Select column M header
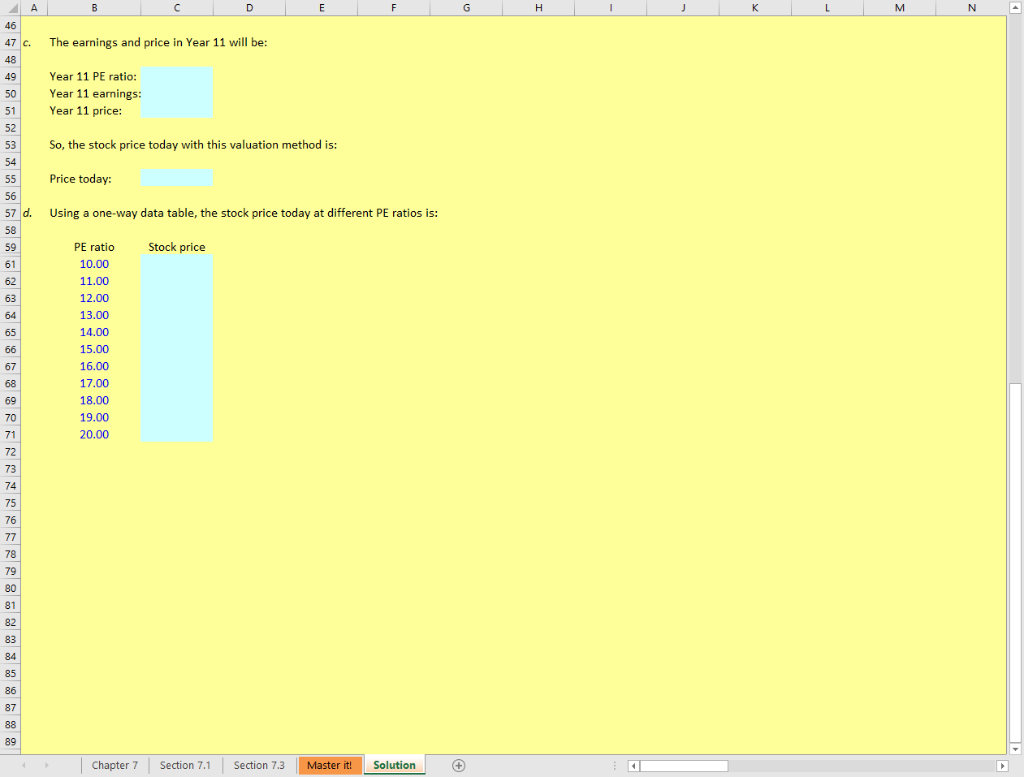 900,8
